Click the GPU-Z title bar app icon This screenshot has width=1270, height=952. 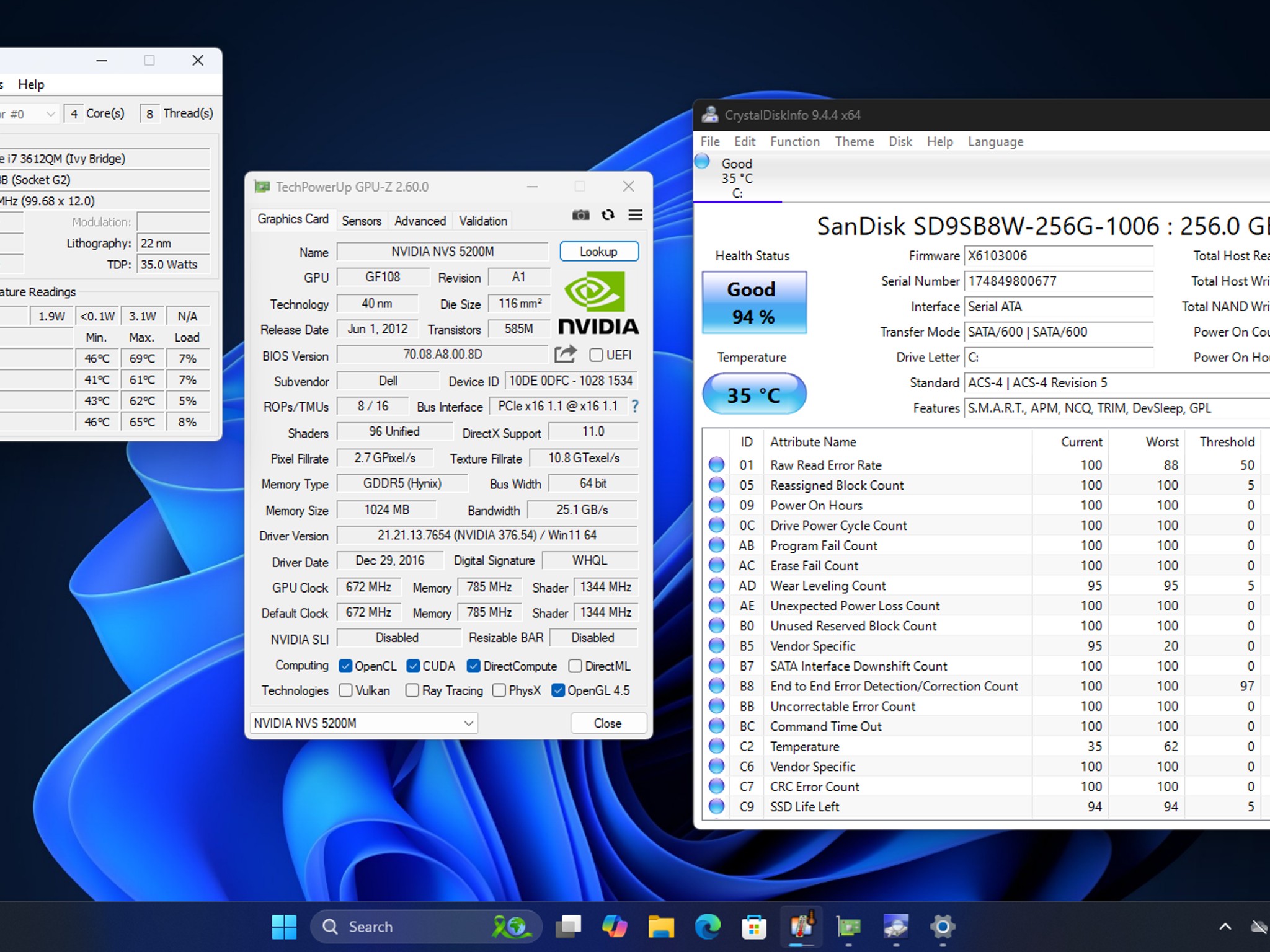262,187
